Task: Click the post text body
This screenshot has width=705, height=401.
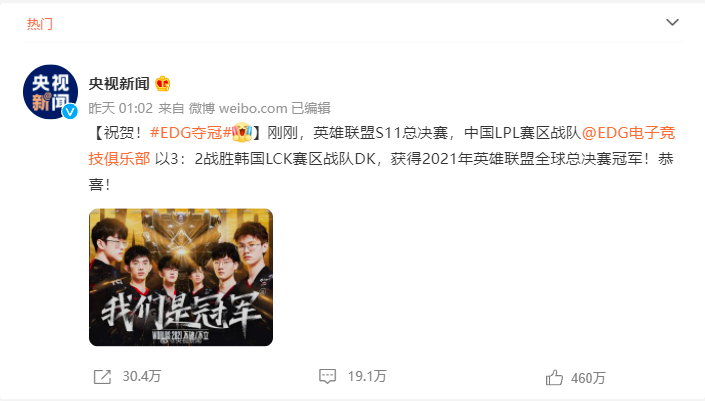Action: click(382, 158)
